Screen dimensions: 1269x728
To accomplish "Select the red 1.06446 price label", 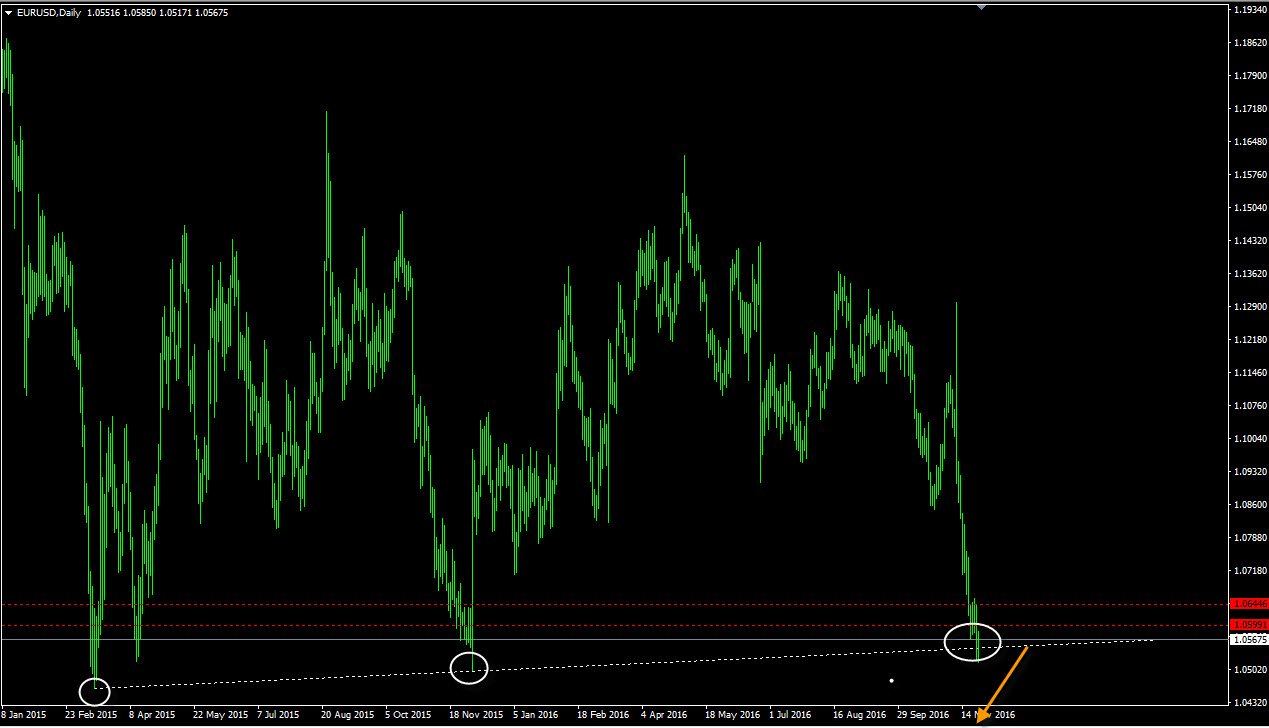I will (1249, 604).
